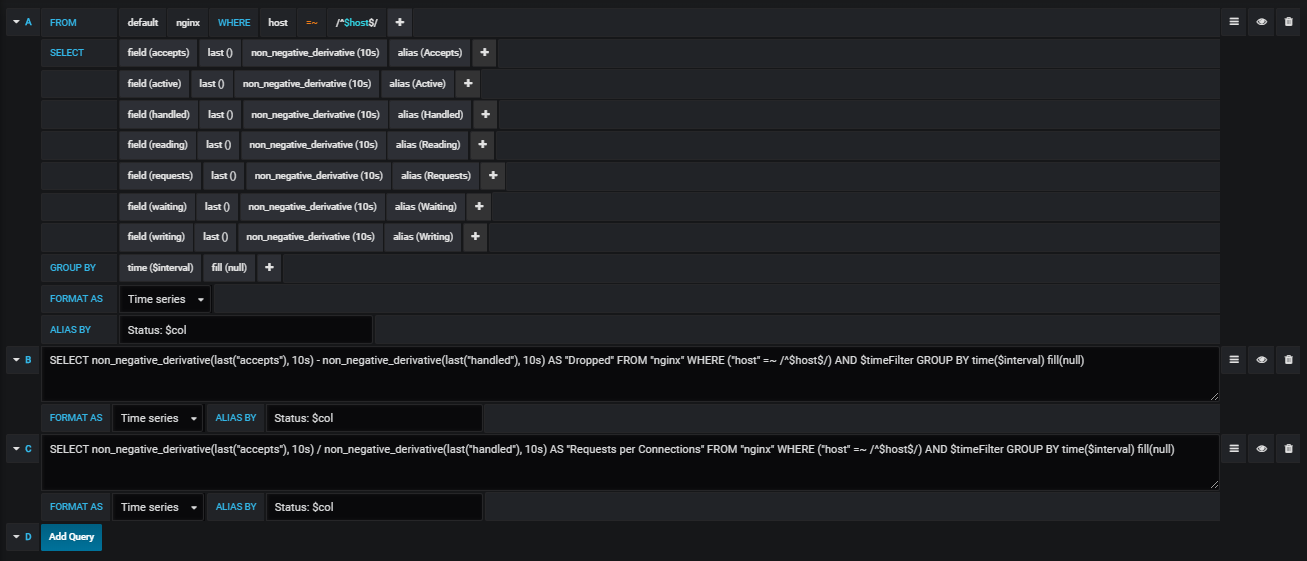This screenshot has height=561, width=1307.
Task: Edit the /^$host$/ tag value
Action: [x=356, y=22]
